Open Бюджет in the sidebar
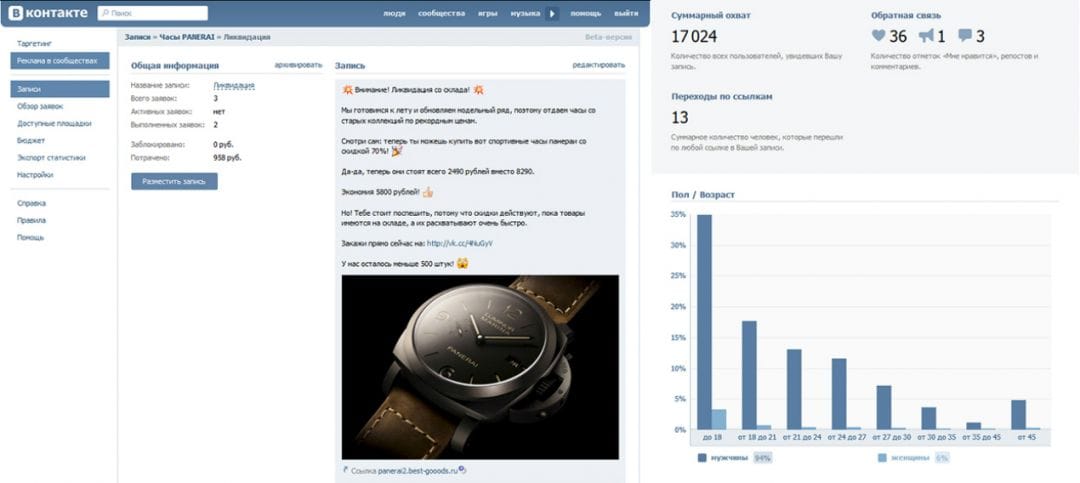This screenshot has height=483, width=1080. click(31, 141)
